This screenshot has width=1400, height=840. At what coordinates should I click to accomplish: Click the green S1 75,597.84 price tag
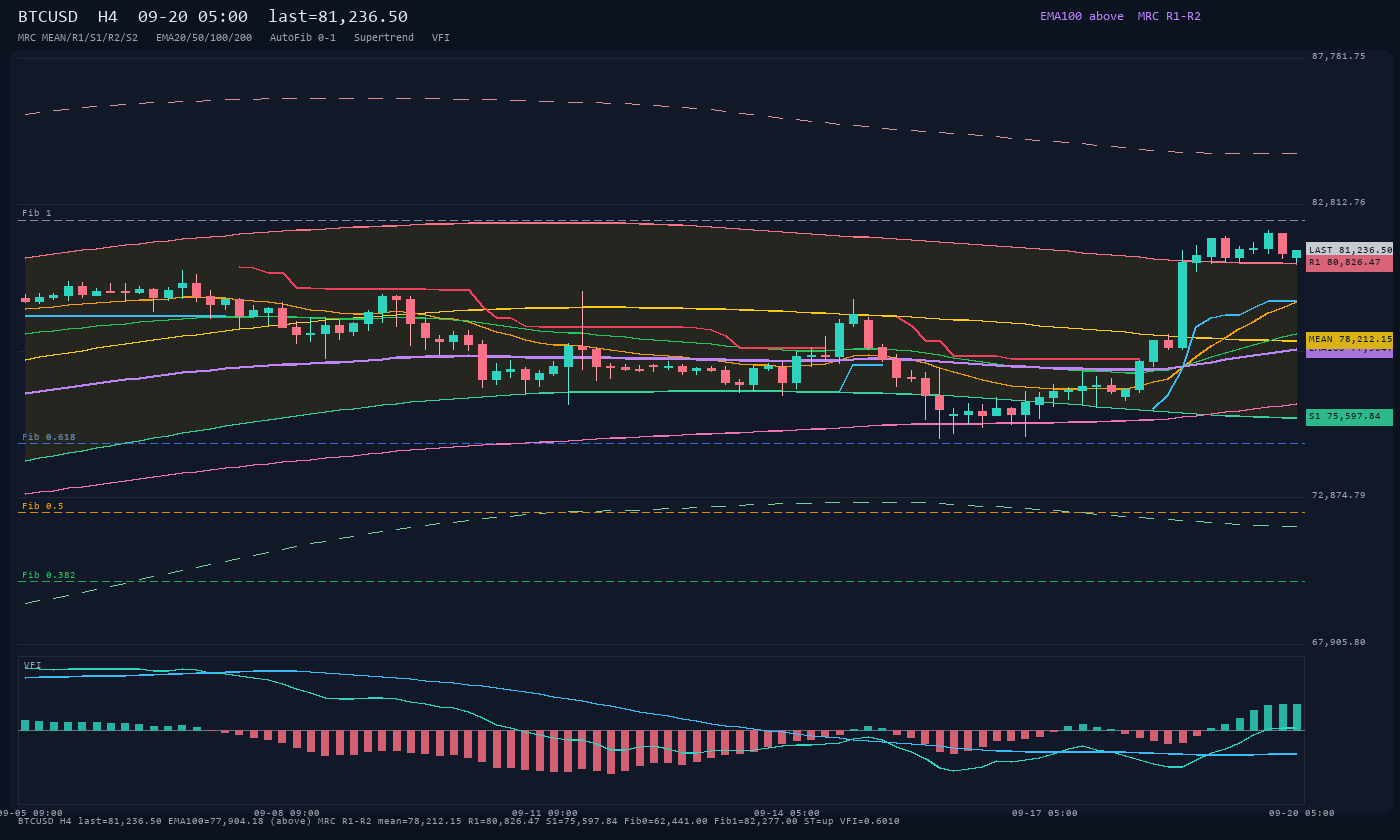point(1349,416)
